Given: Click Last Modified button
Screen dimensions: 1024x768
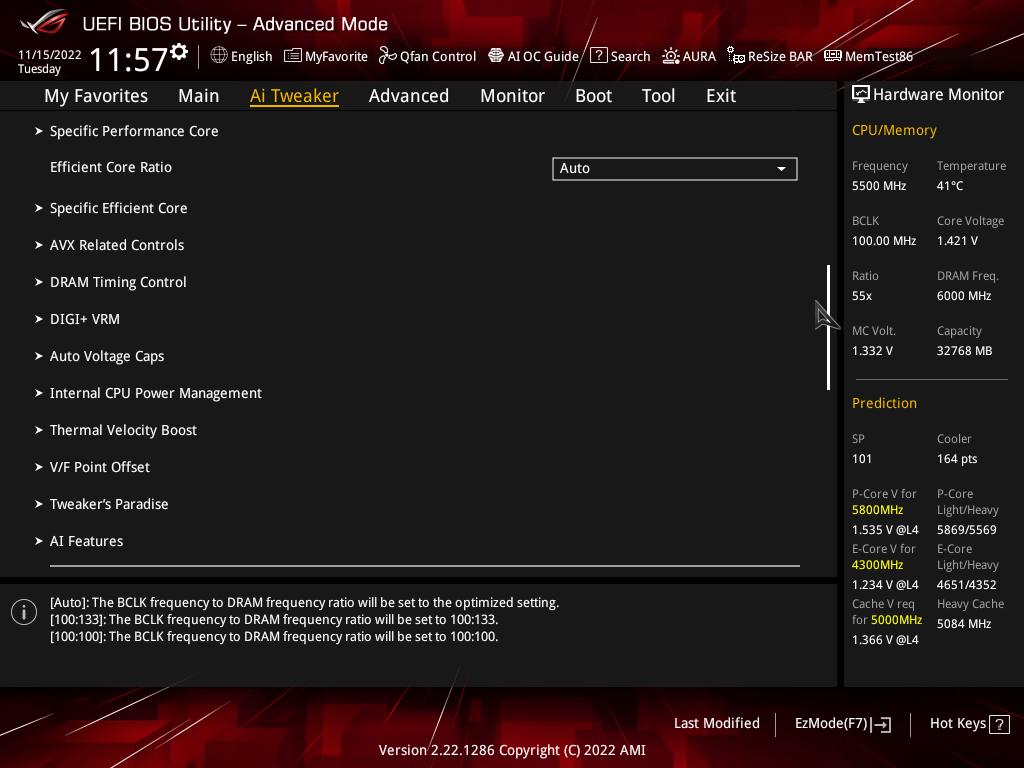Looking at the screenshot, I should [717, 724].
